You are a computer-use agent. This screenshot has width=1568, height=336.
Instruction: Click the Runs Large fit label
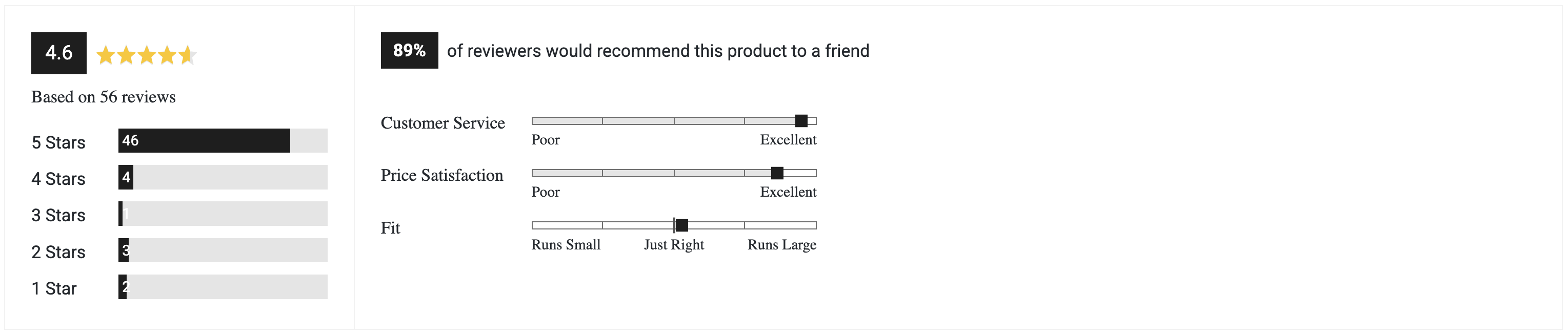pos(782,244)
